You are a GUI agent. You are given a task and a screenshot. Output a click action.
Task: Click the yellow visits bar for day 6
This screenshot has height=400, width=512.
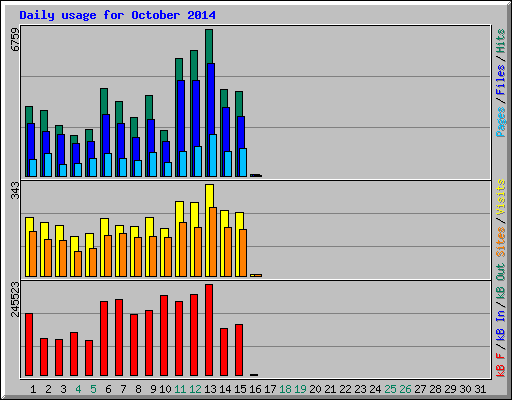coord(104,227)
